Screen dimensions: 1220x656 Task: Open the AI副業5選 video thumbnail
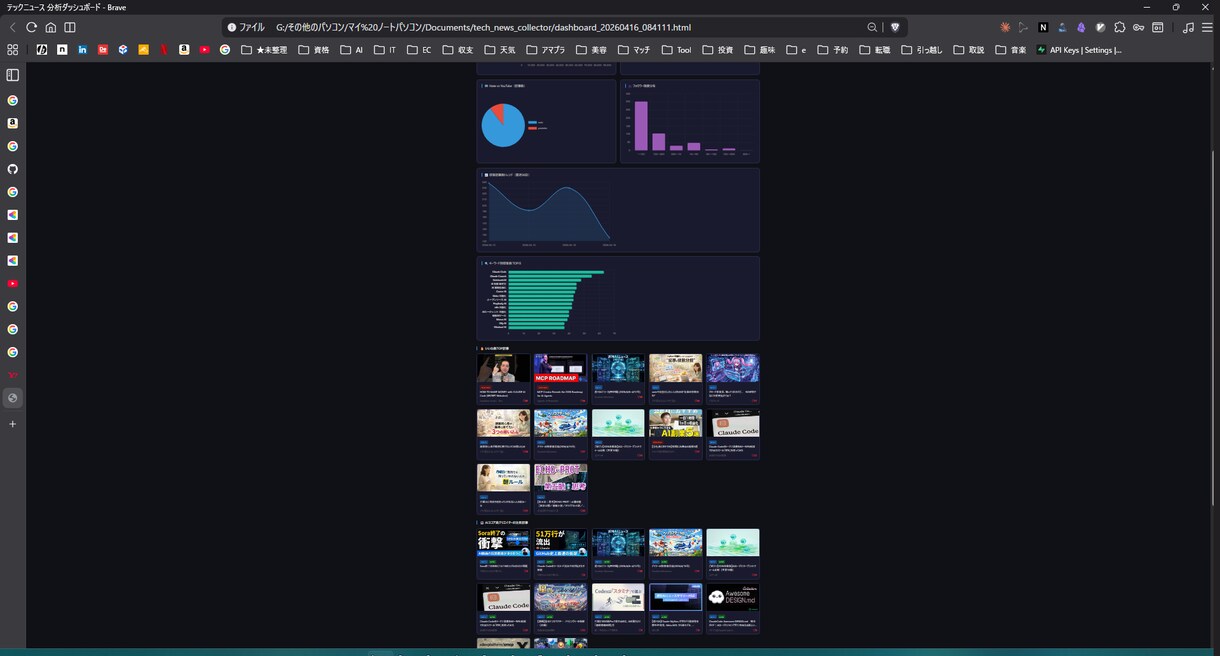675,423
